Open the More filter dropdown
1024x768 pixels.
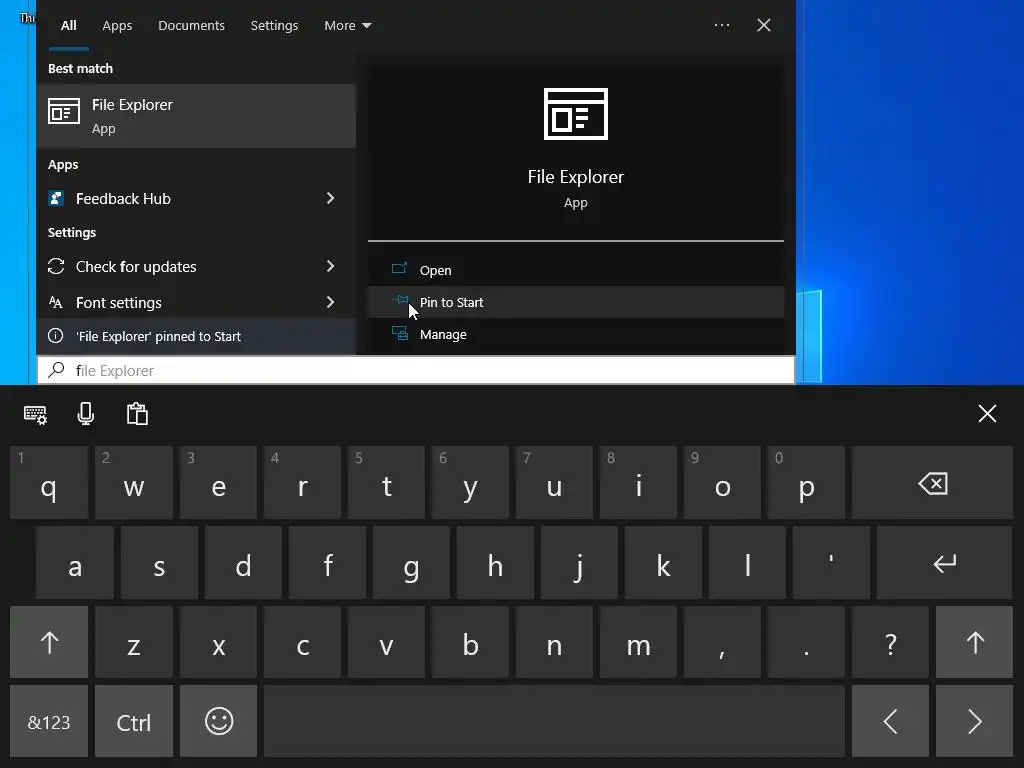[347, 25]
